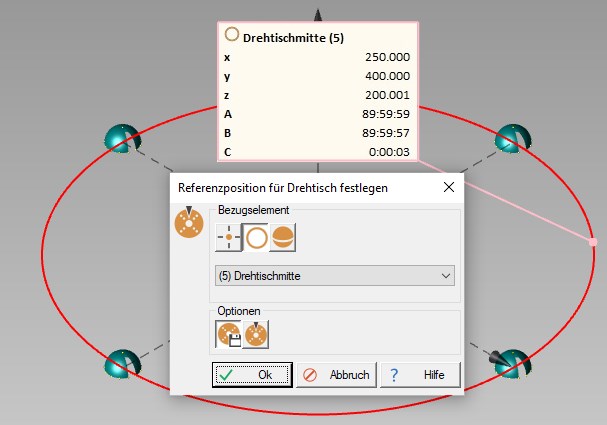Viewport: 607px width, 425px height.
Task: Click the B angle value 89:59:57
Action: pyautogui.click(x=386, y=133)
